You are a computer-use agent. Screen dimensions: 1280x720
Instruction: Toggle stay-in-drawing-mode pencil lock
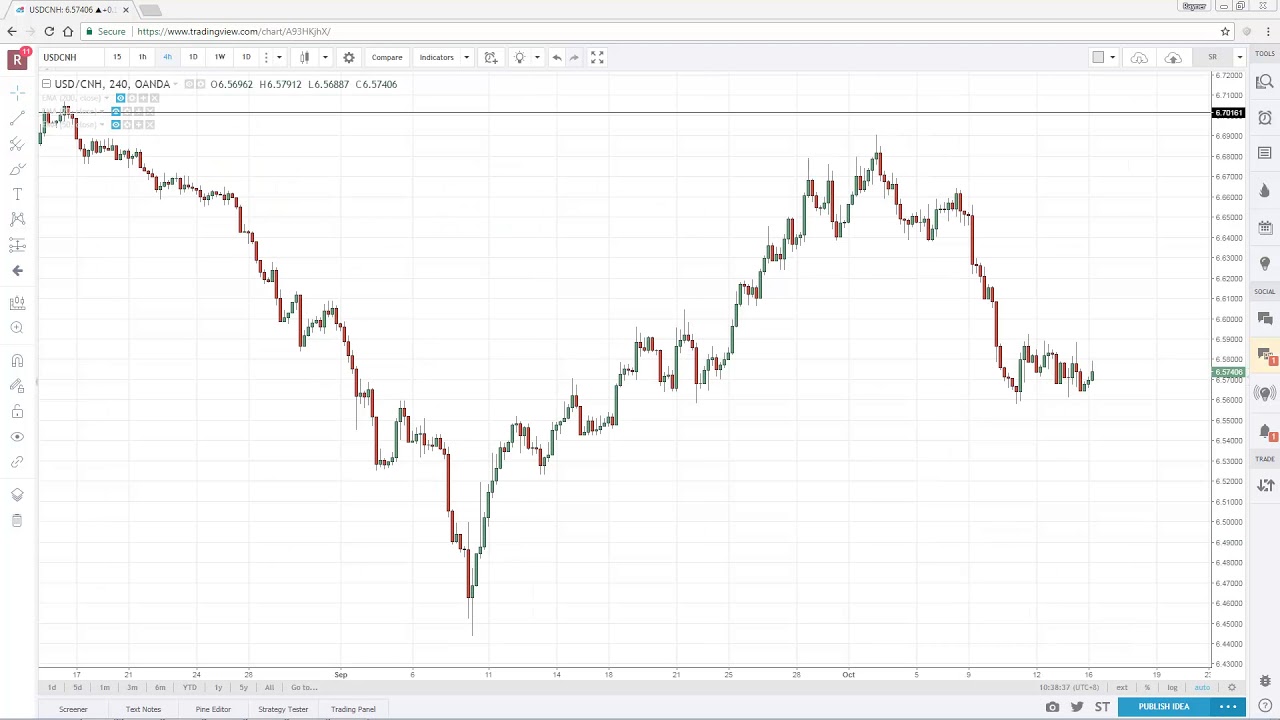pos(17,386)
